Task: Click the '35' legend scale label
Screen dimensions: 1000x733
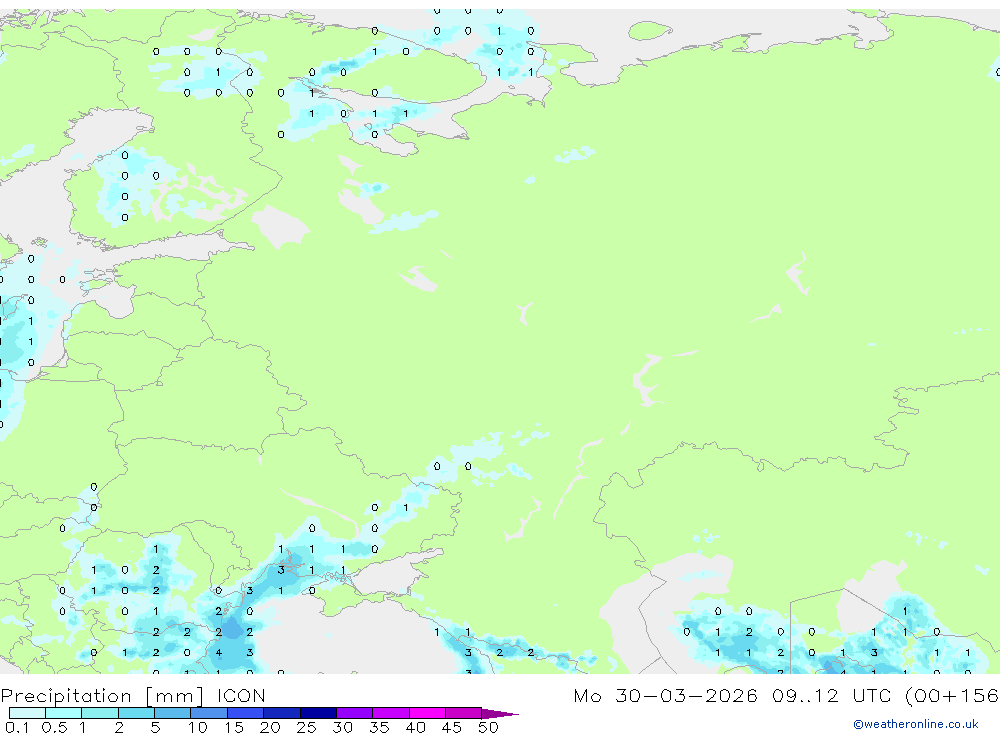Action: 379,727
